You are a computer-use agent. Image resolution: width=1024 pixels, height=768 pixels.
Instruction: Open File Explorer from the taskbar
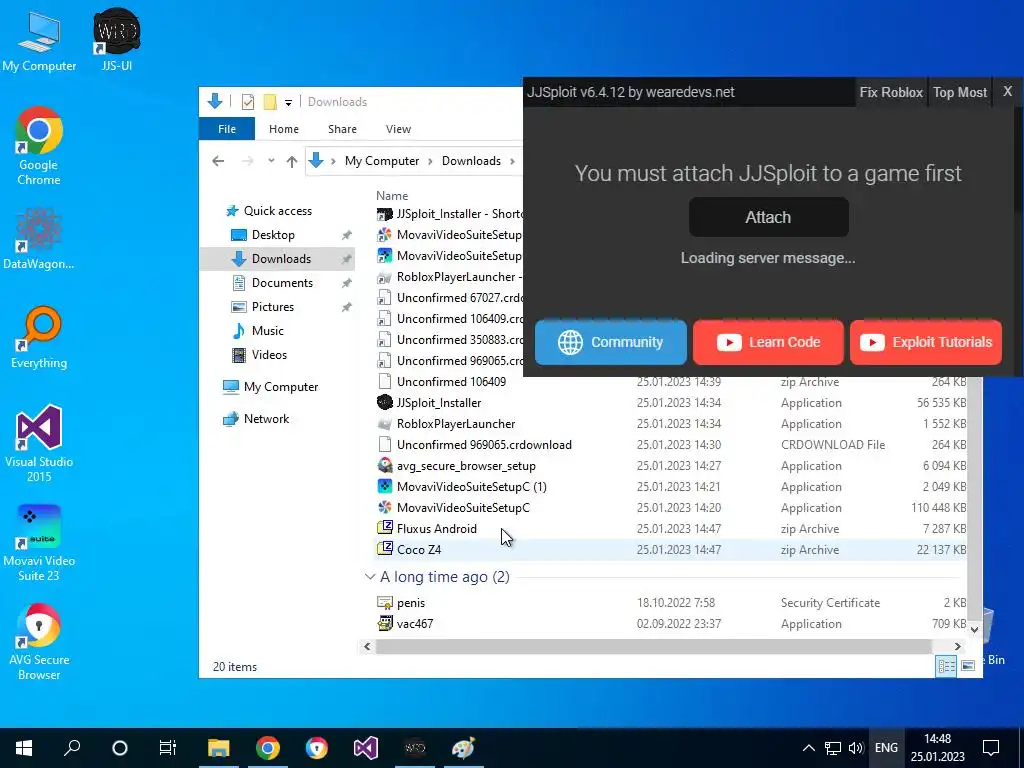point(219,748)
